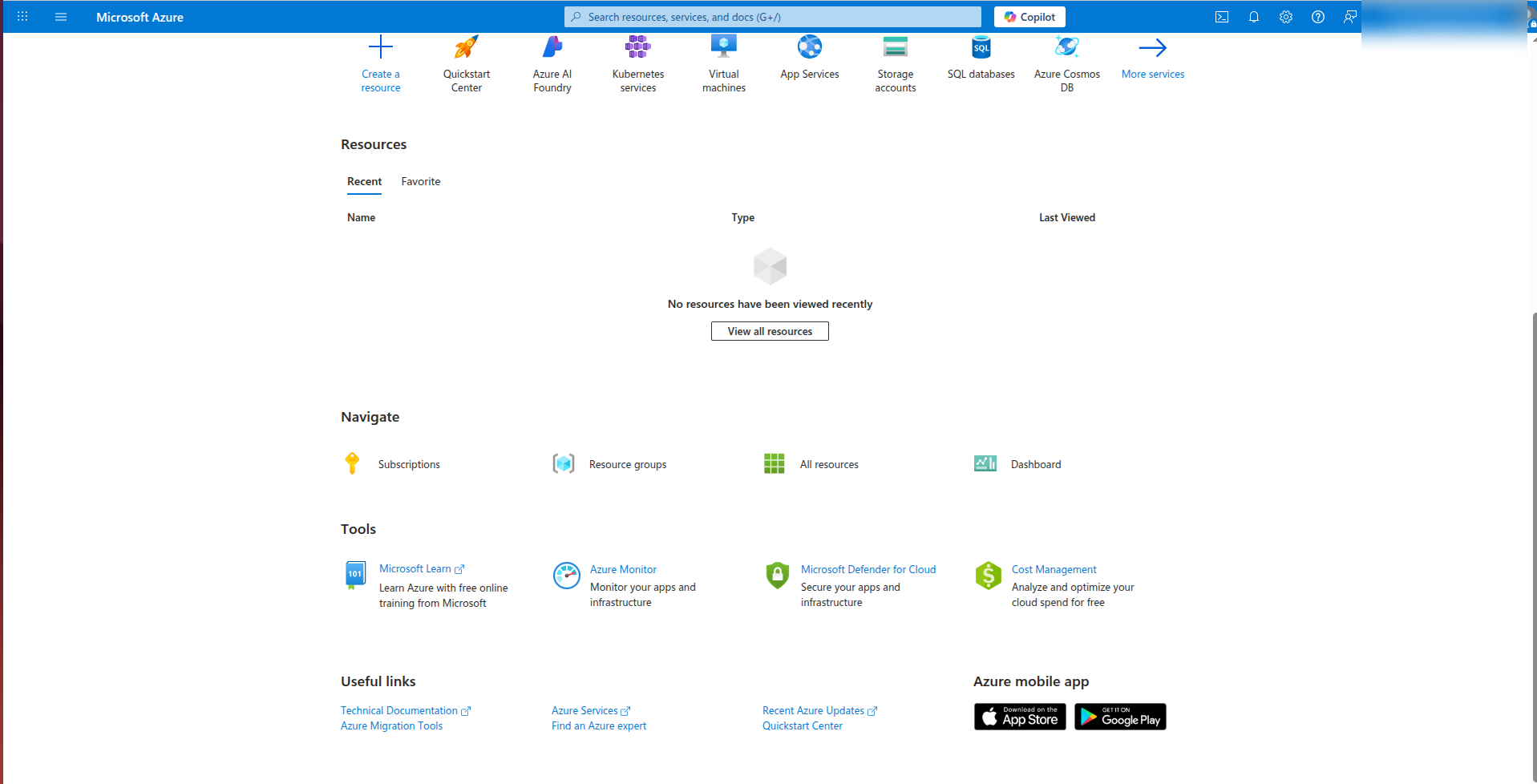Click the Cost Management dollar icon
This screenshot has height=784, width=1537.
point(989,576)
